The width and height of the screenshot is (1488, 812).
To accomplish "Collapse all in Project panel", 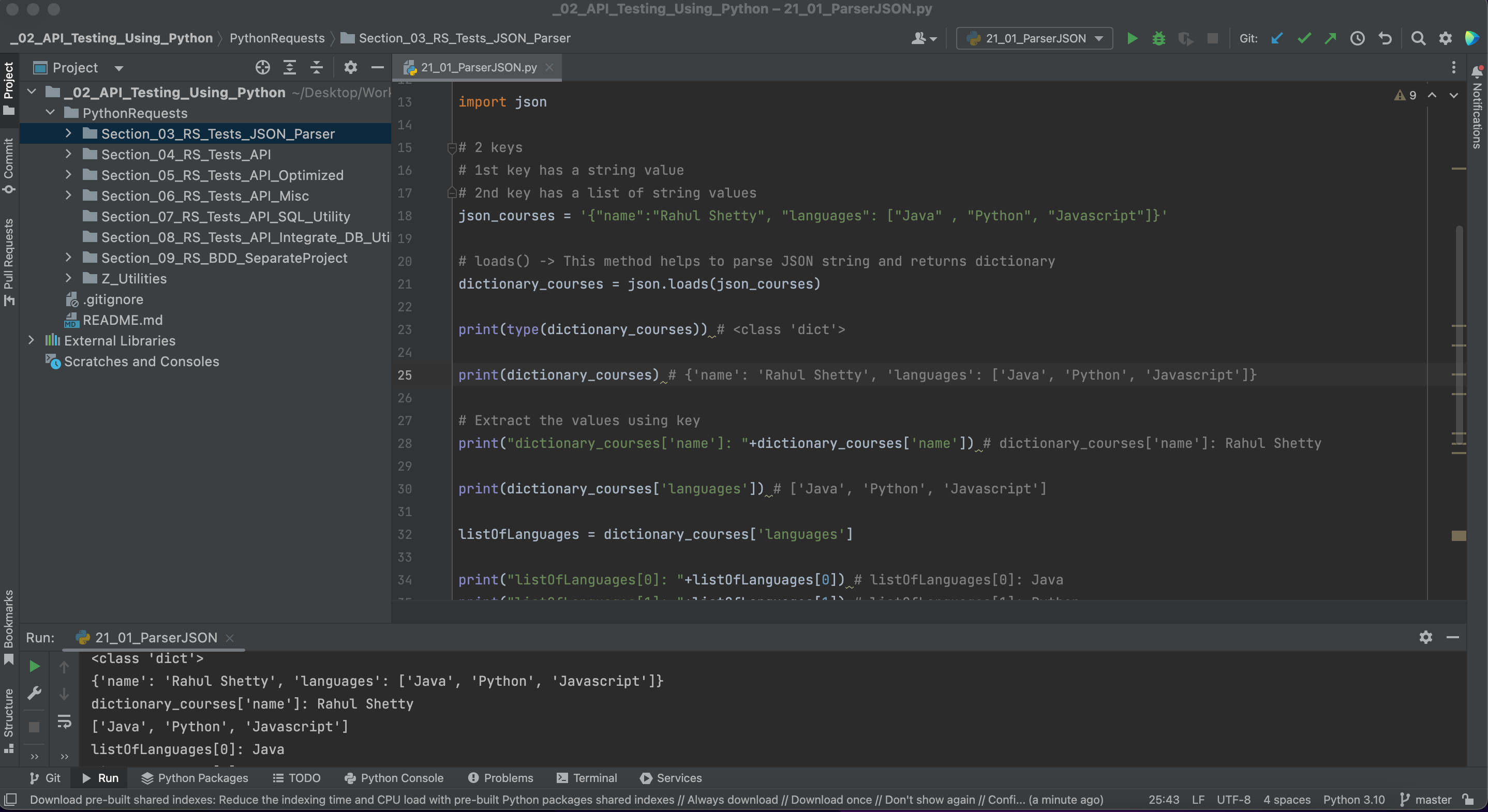I will click(317, 68).
